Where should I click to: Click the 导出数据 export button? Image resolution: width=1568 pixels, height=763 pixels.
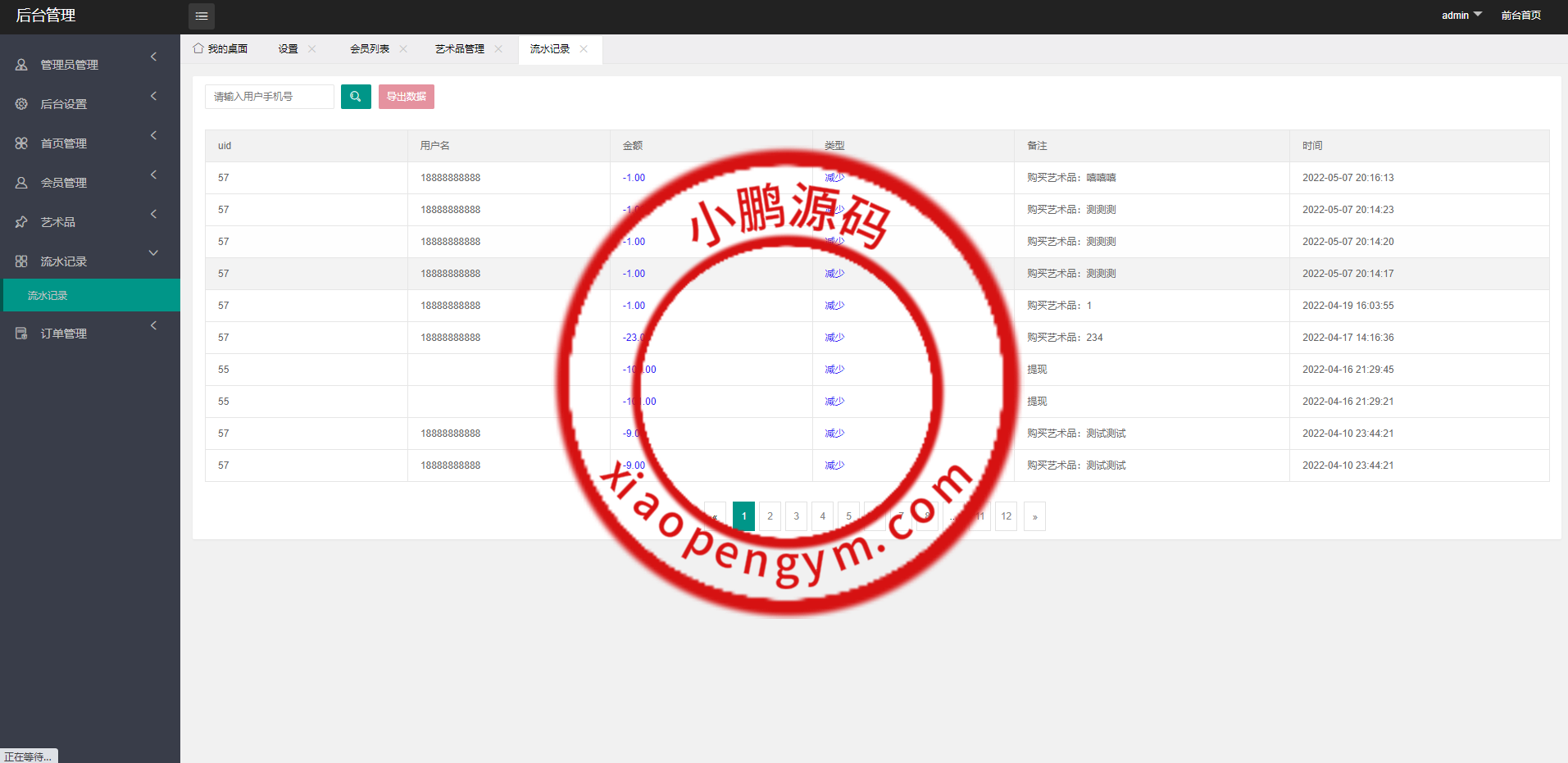click(407, 97)
